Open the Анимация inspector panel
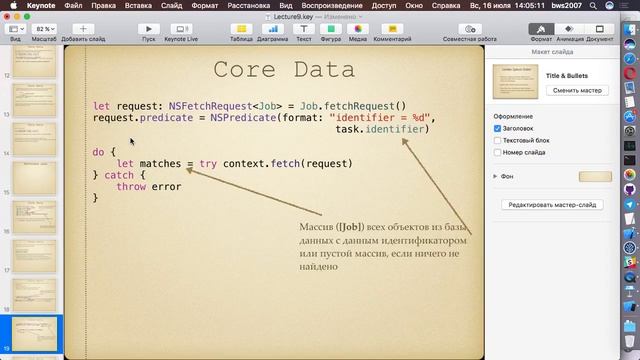Screen dimensions: 640x360 coord(569,29)
